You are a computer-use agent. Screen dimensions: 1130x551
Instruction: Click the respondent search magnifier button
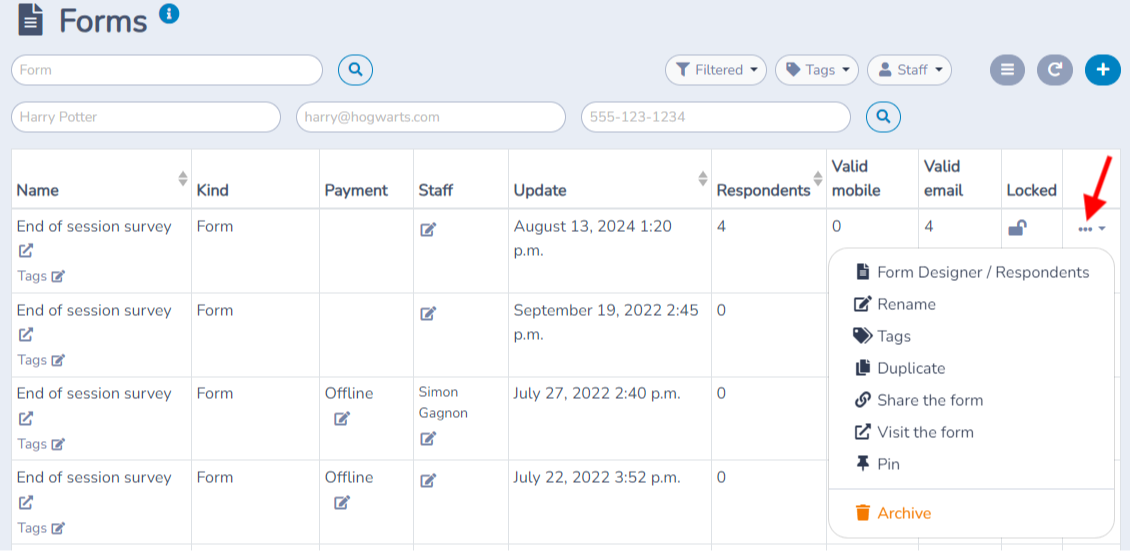[x=884, y=116]
